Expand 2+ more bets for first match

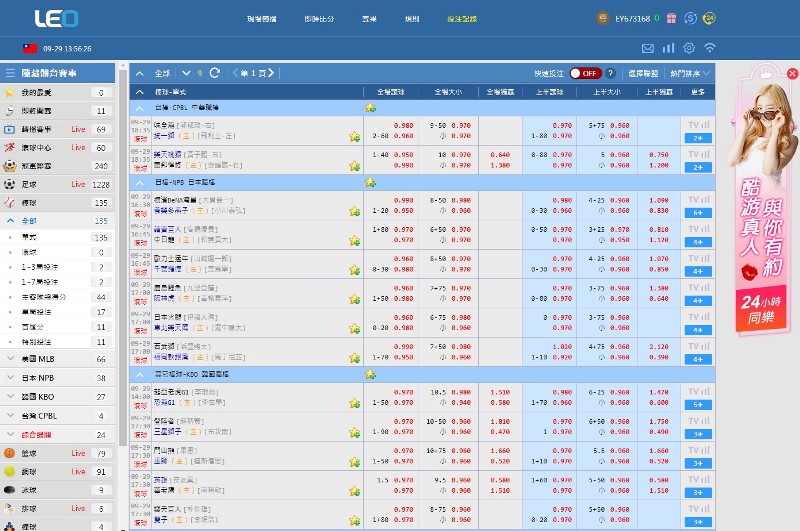(697, 137)
